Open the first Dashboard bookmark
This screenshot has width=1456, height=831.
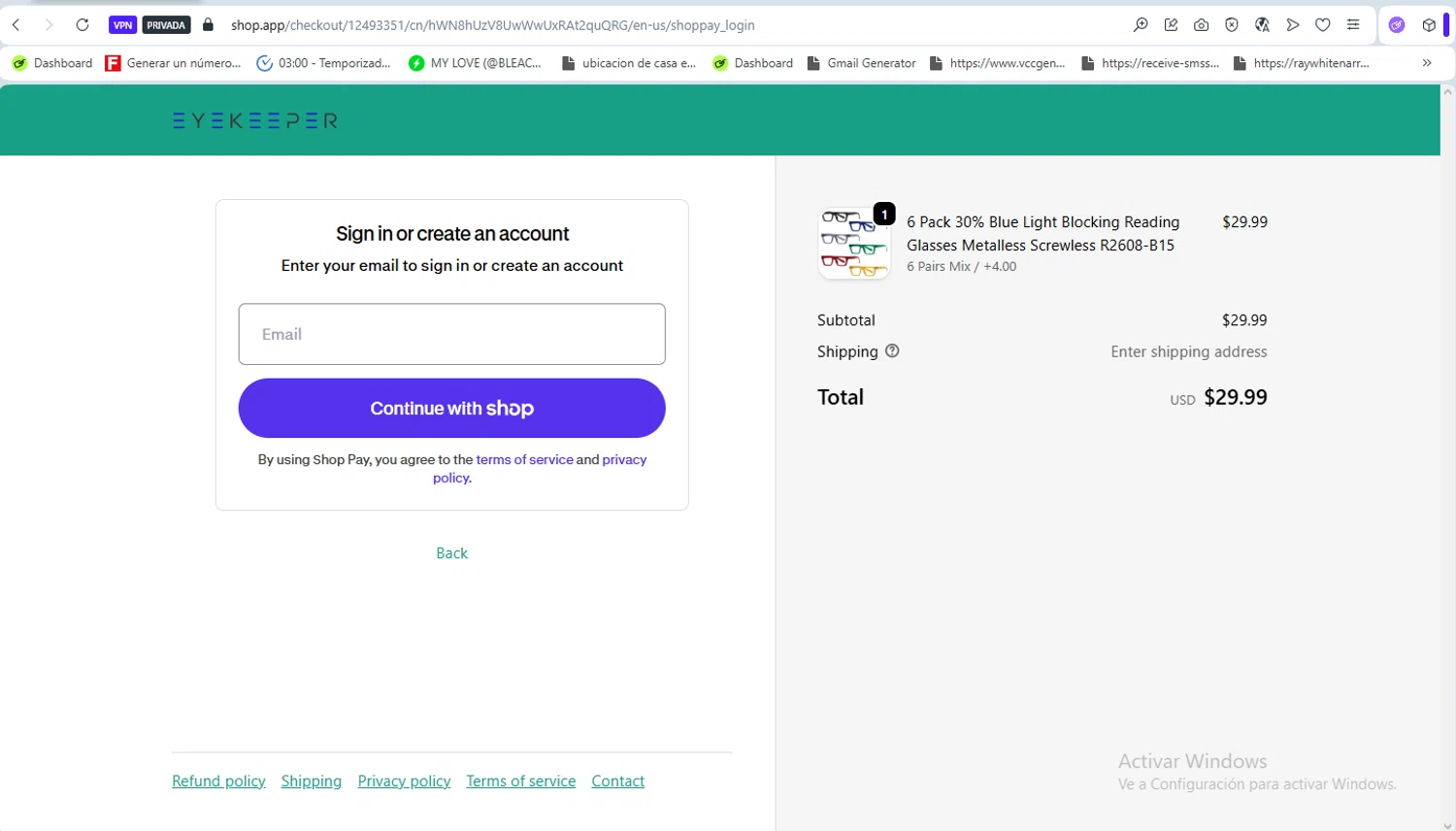pos(52,63)
